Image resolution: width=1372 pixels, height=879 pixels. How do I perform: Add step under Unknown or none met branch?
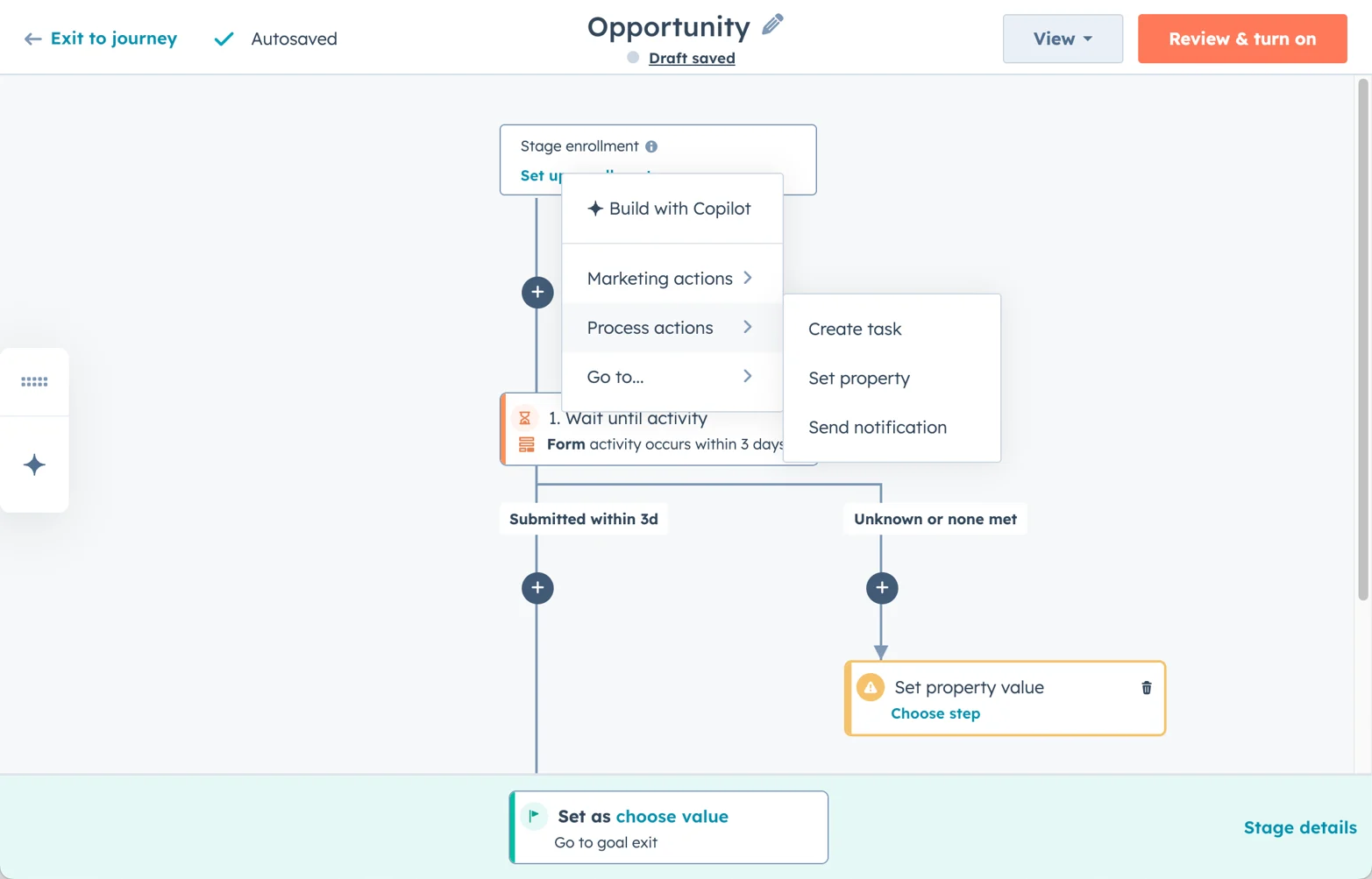coord(882,588)
